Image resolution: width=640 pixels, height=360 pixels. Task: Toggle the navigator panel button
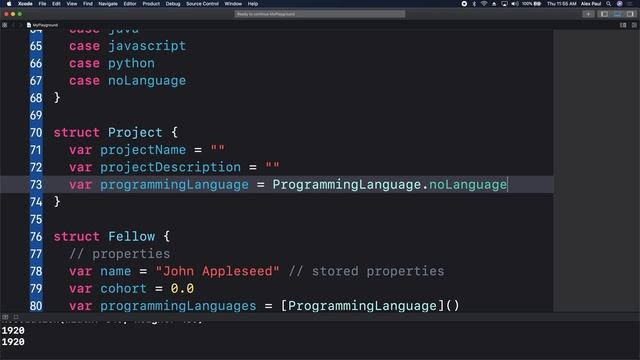(x=604, y=14)
